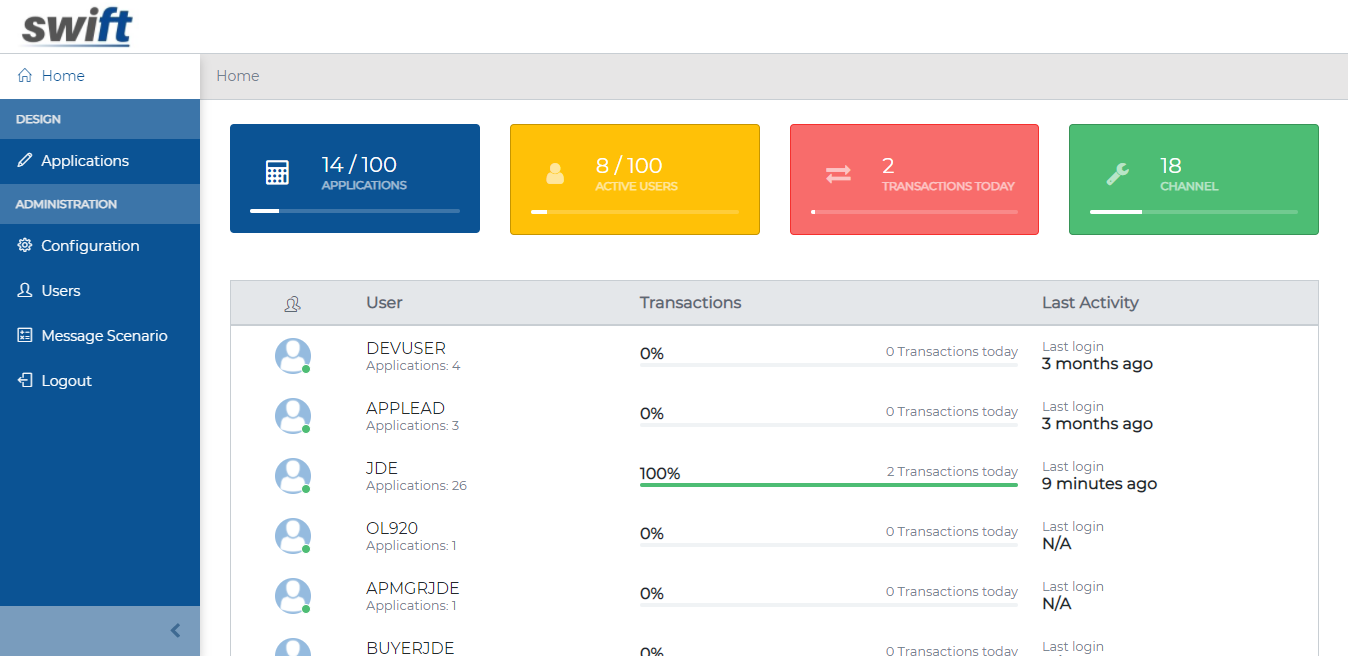1348x656 pixels.
Task: Open the DEVUSER user entry
Action: pyautogui.click(x=405, y=348)
